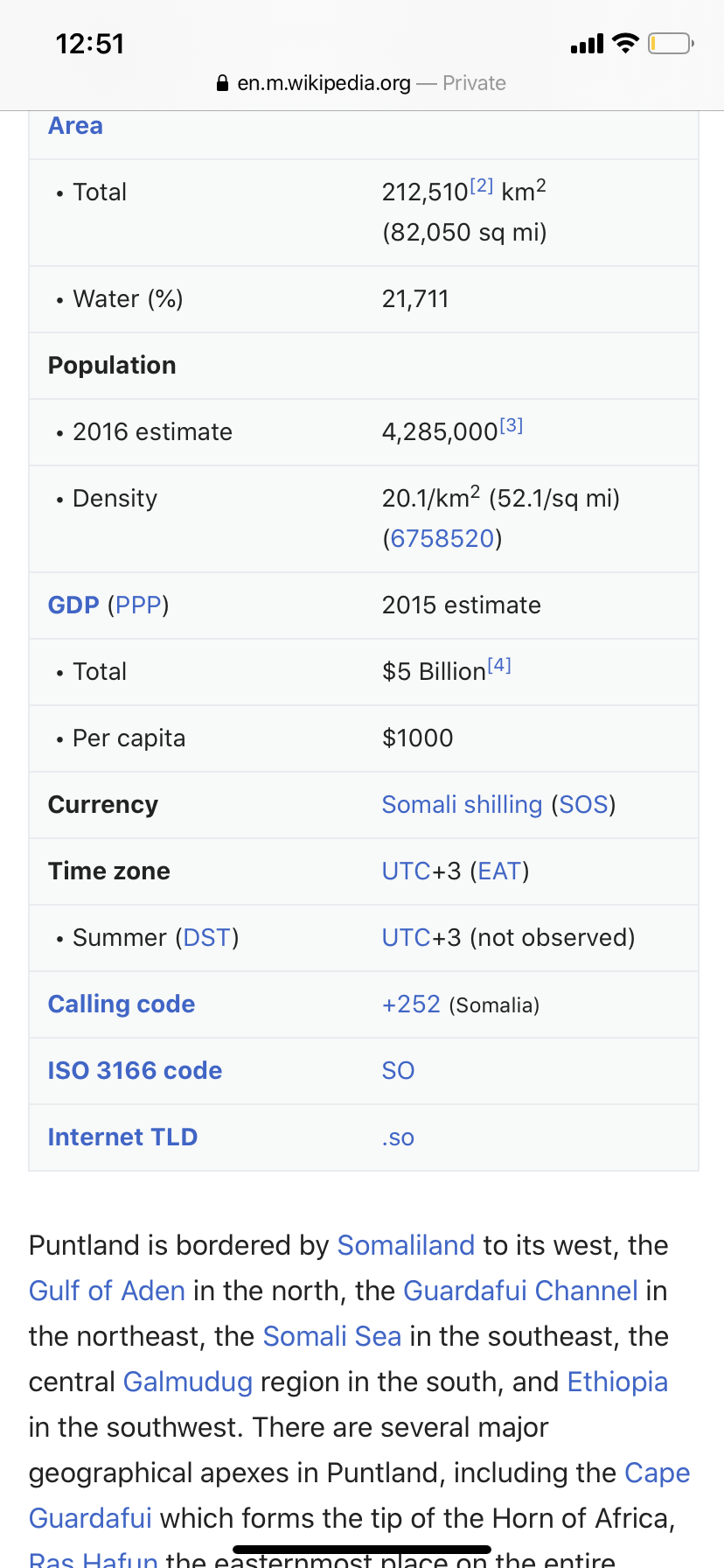Tap the en.m.wikipedia.org address field
Screen dimensions: 724x1568
[x=324, y=83]
